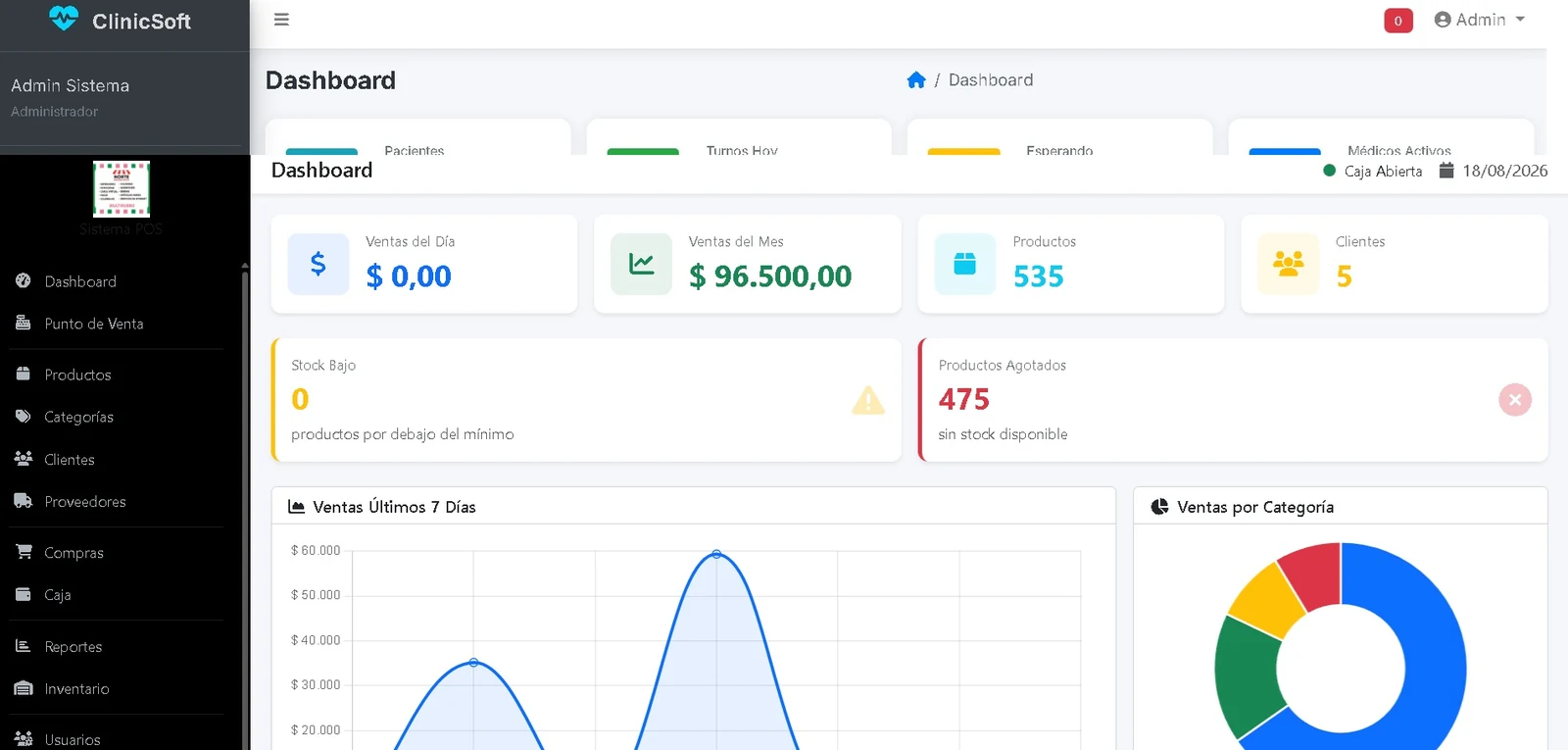1568x750 pixels.
Task: Click the dollar icon on Ventas del Día card
Action: coord(318,264)
